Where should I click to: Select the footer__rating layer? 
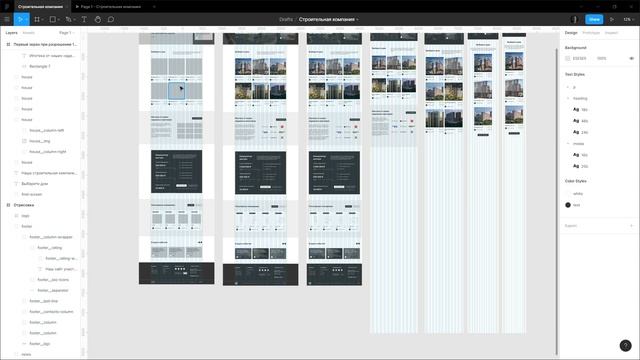[x=49, y=247]
